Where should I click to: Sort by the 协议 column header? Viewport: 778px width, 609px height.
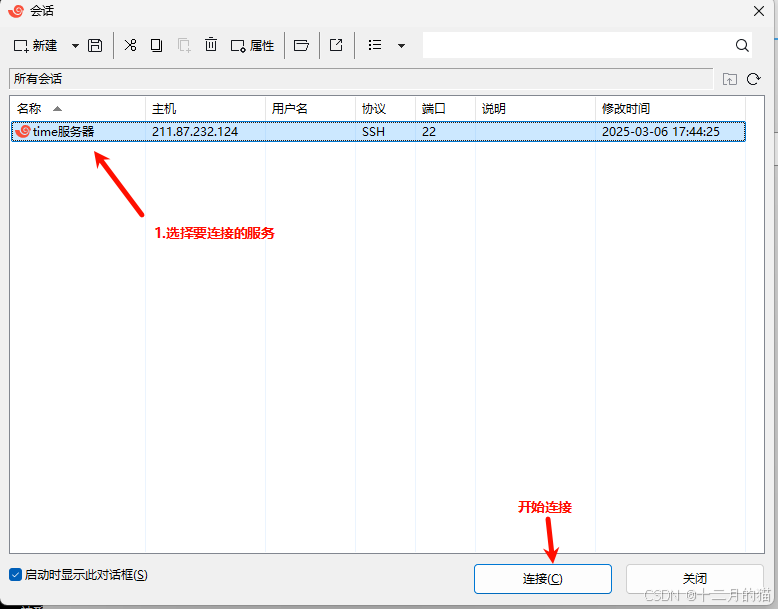pyautogui.click(x=386, y=108)
